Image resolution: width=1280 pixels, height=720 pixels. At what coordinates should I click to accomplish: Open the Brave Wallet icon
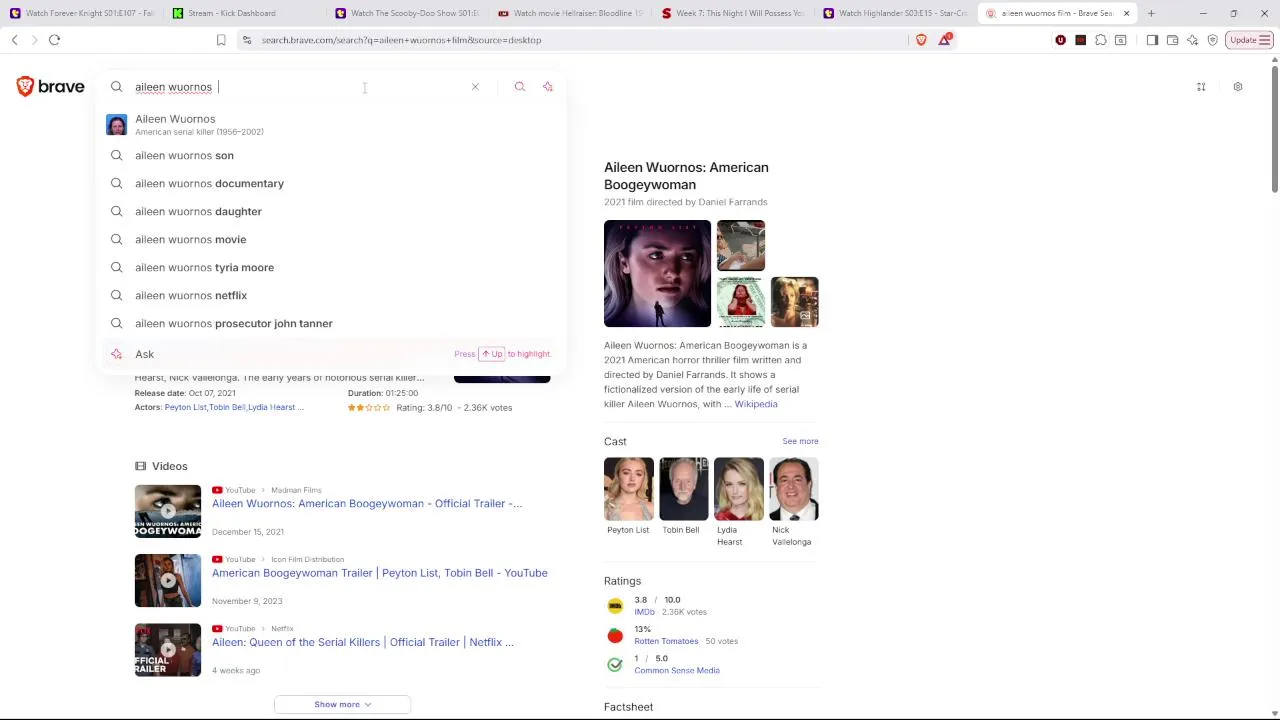pos(1172,40)
